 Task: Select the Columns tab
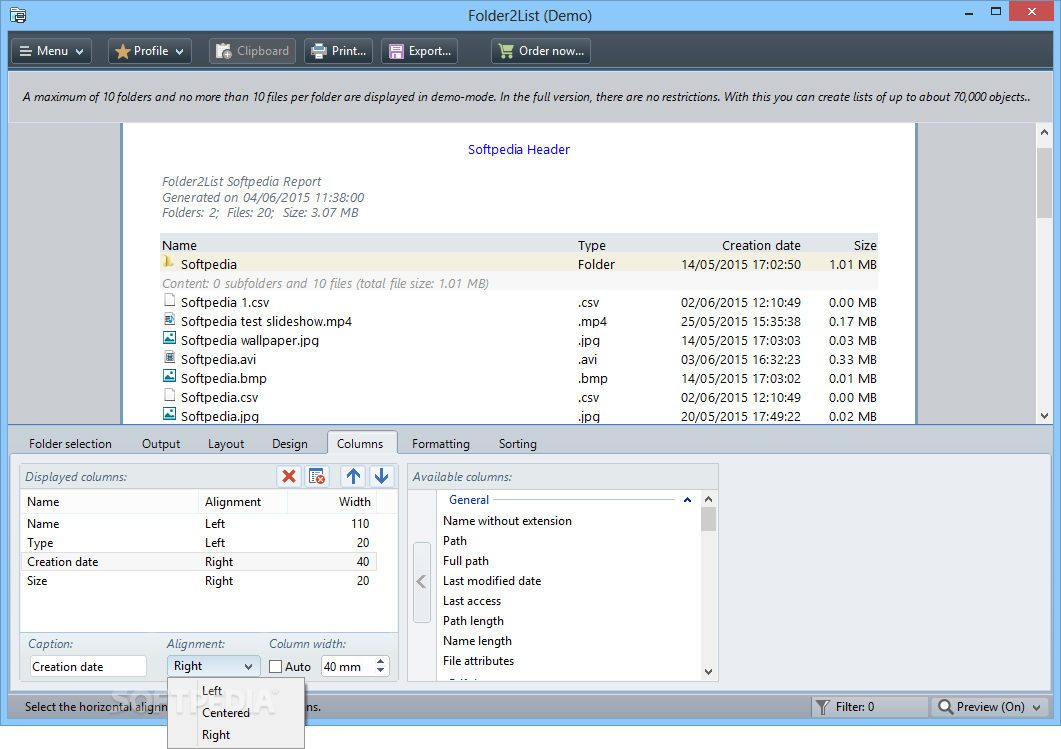[360, 444]
